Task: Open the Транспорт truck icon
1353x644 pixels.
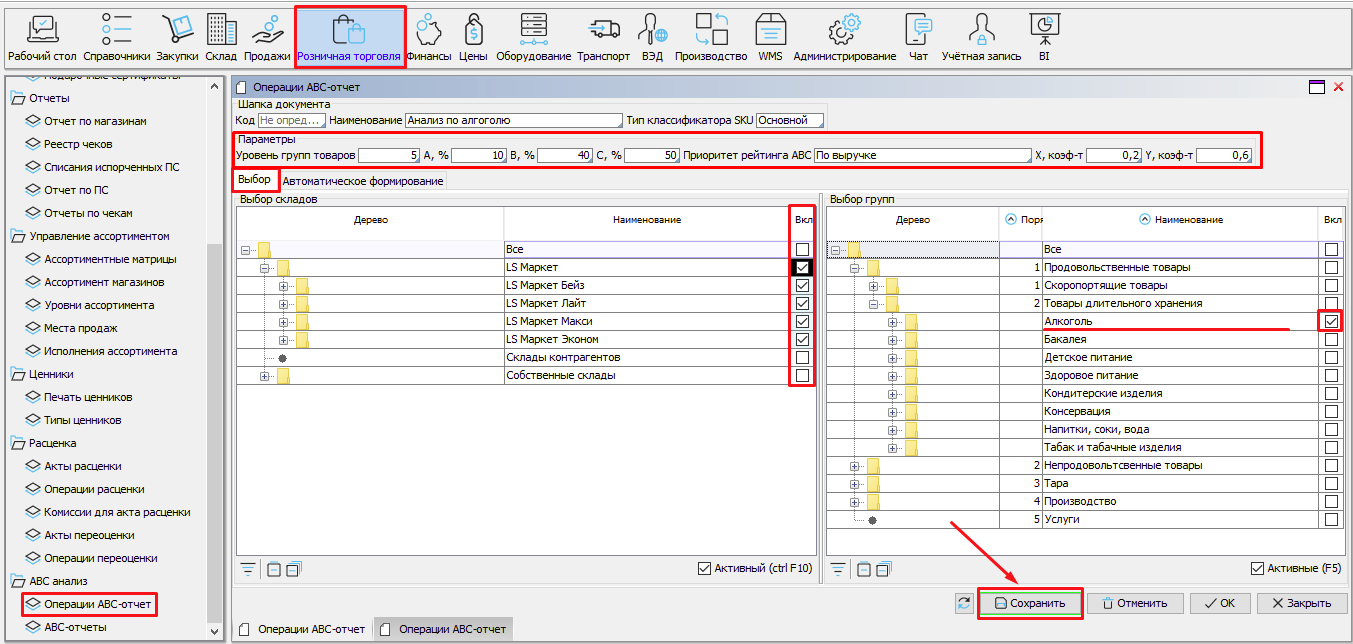Action: click(x=603, y=31)
